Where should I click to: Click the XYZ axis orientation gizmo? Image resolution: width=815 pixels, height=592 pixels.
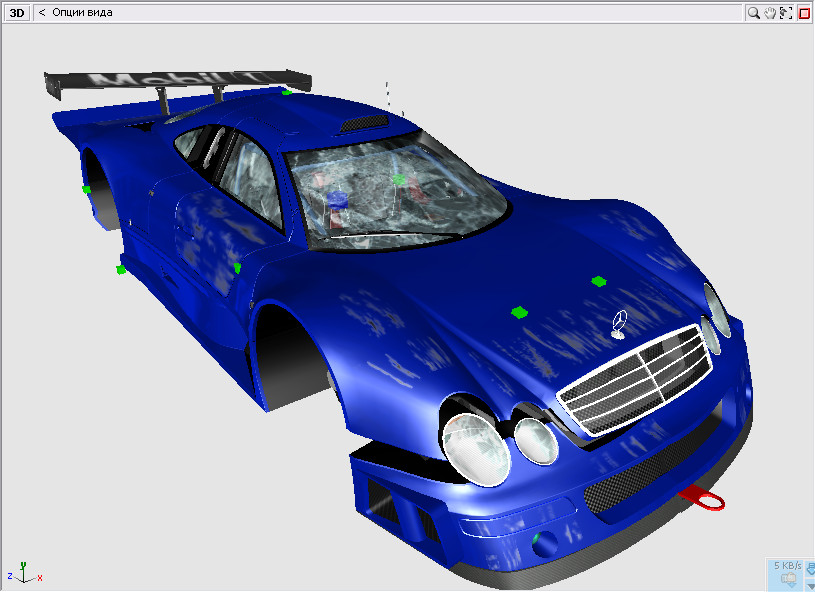[x=24, y=573]
